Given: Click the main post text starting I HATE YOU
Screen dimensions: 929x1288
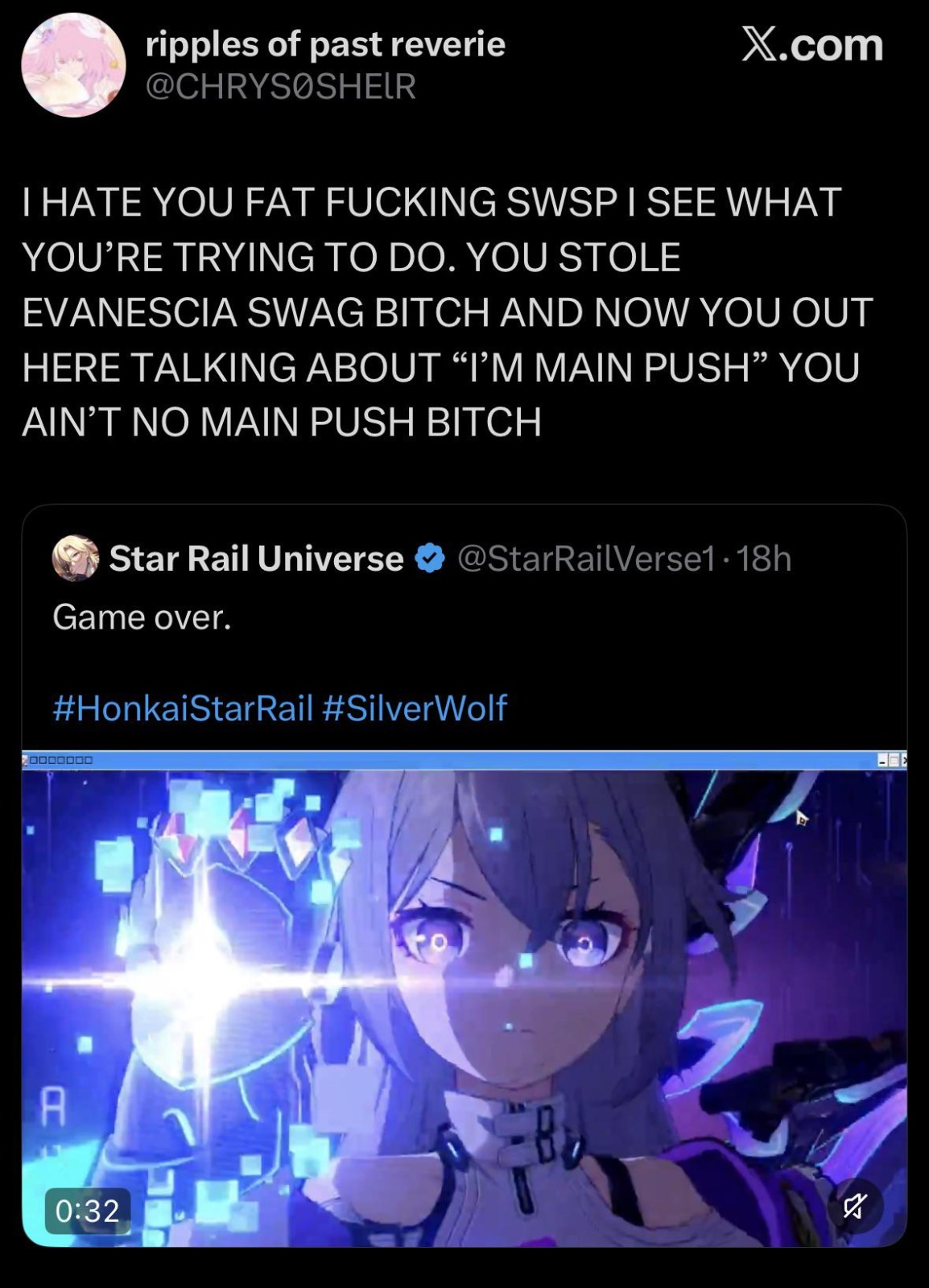Looking at the screenshot, I should coord(448,312).
